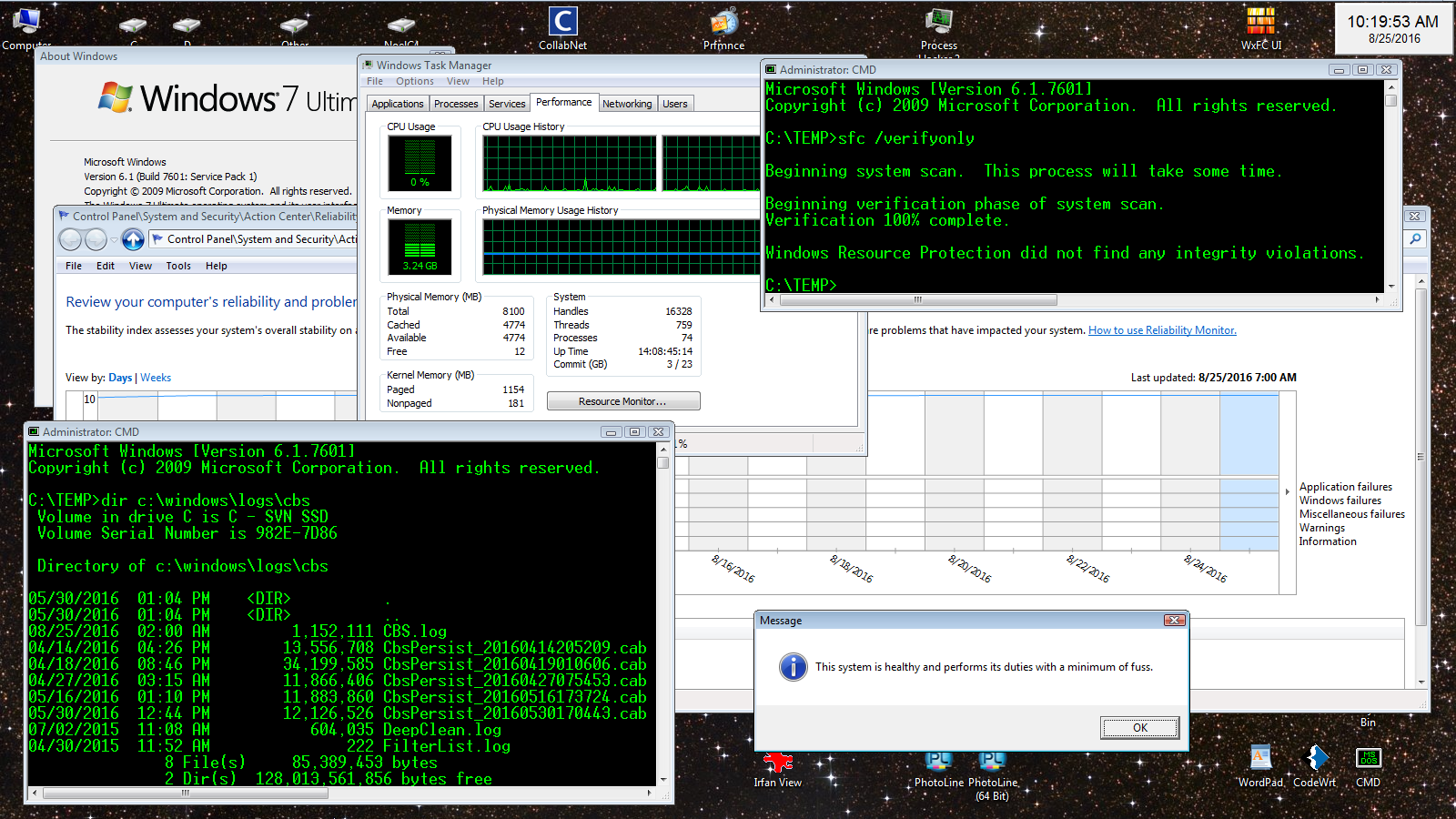
Task: Open Task Manager Options menu
Action: (x=415, y=81)
